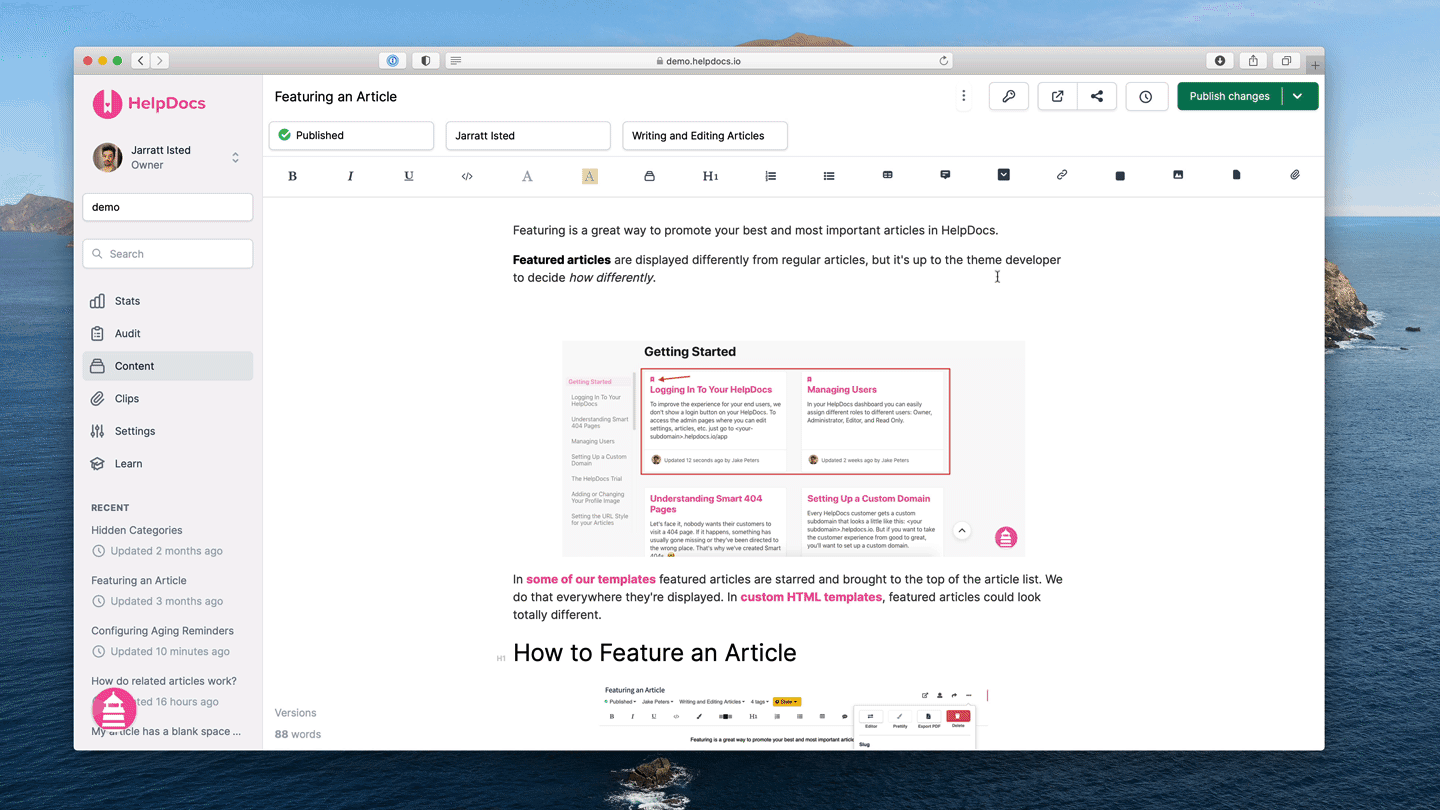Open the H1 heading options
The image size is (1440, 810).
[710, 176]
